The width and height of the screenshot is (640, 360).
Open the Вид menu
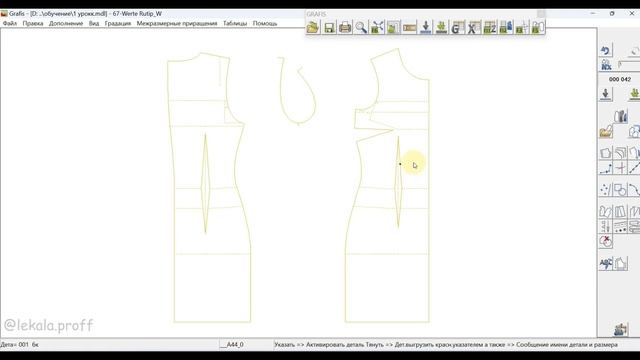[94, 24]
